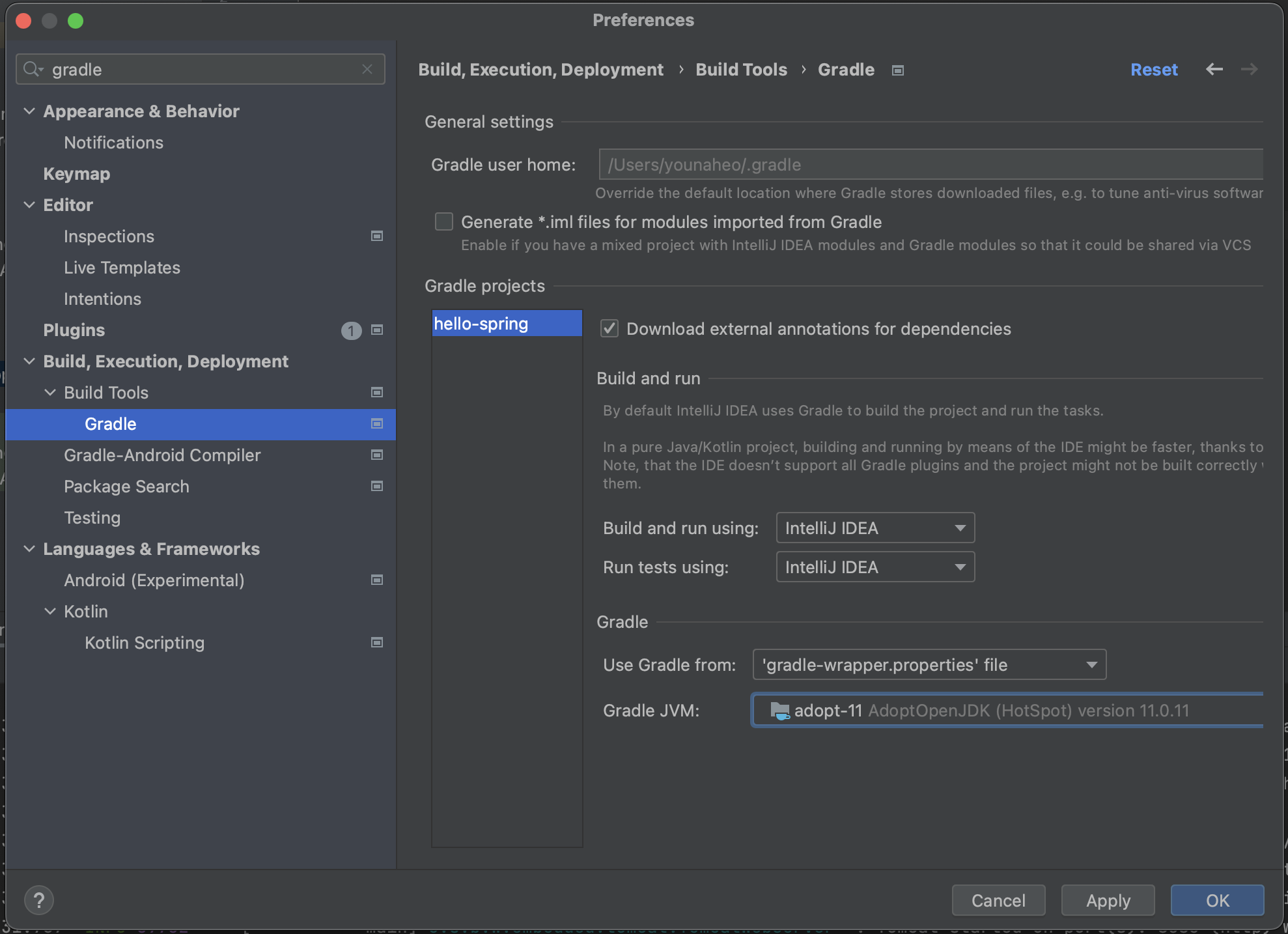
Task: Click the reset preferences icon button
Action: click(1153, 69)
